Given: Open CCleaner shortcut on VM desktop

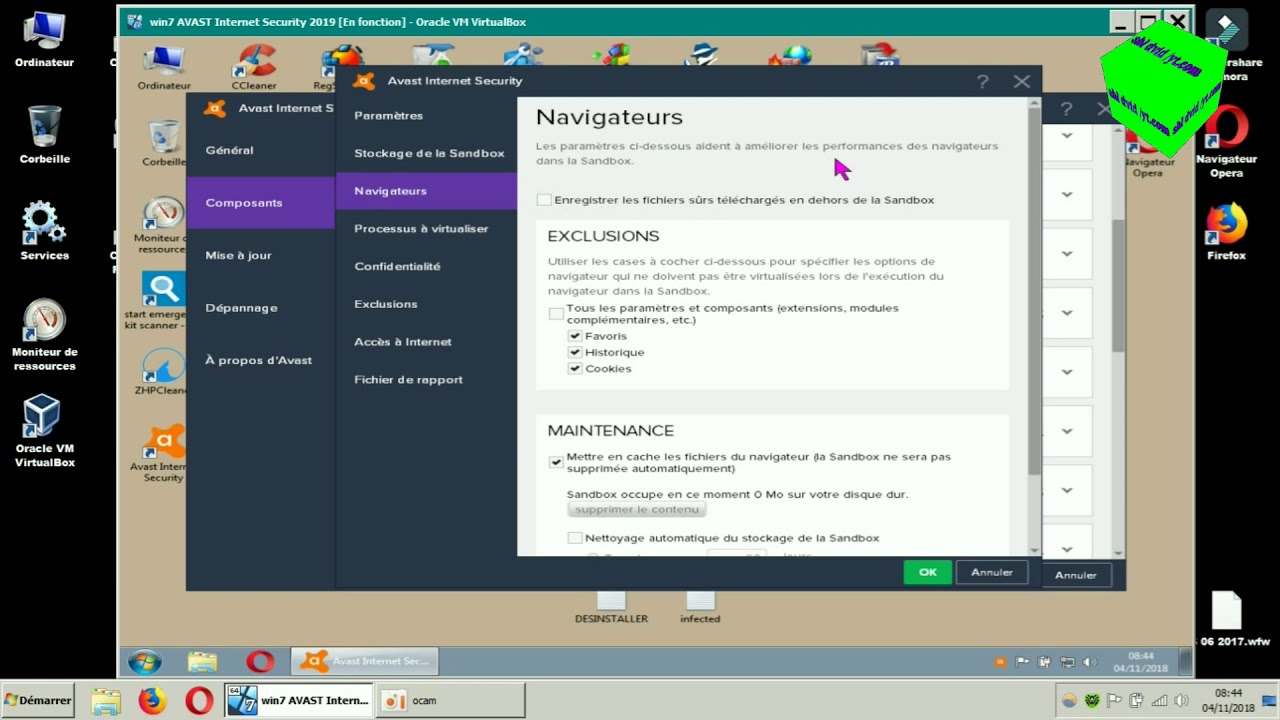Looking at the screenshot, I should [x=254, y=66].
